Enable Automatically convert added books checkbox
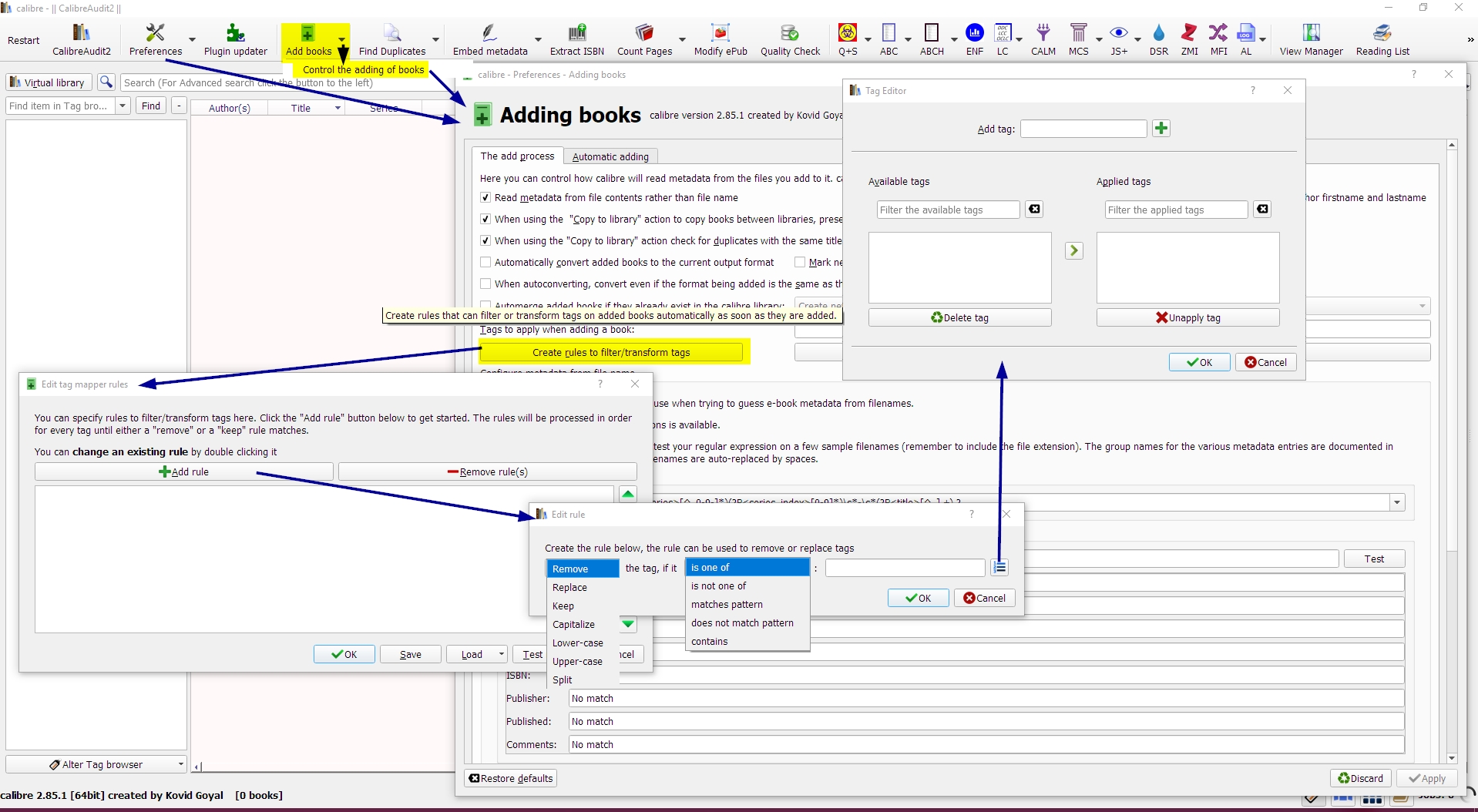This screenshot has height=812, width=1478. tap(485, 263)
